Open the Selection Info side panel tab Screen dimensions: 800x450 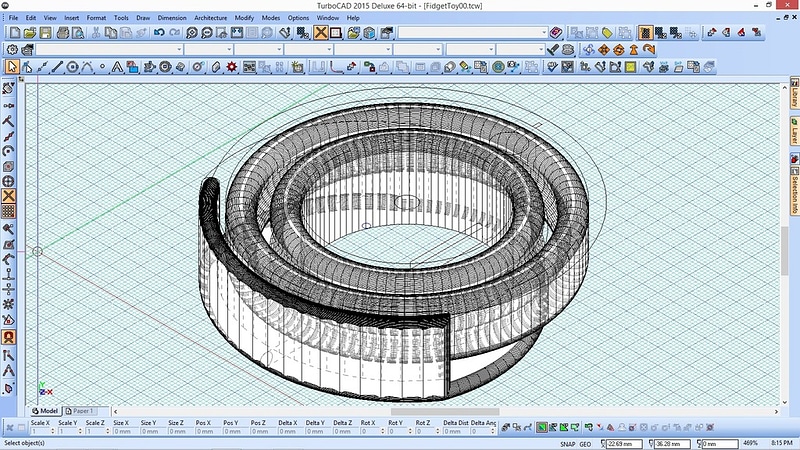[794, 189]
